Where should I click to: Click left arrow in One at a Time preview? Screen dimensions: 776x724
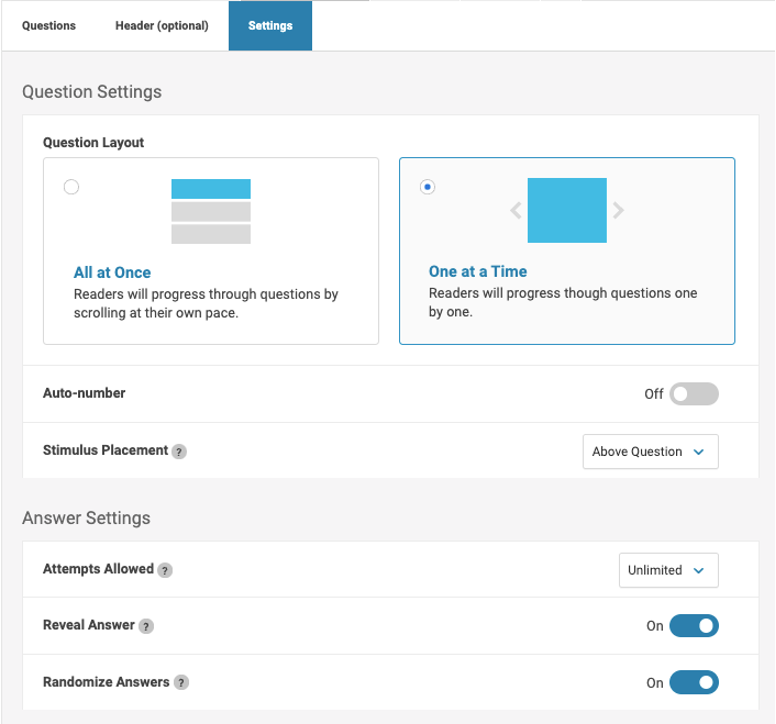point(516,211)
